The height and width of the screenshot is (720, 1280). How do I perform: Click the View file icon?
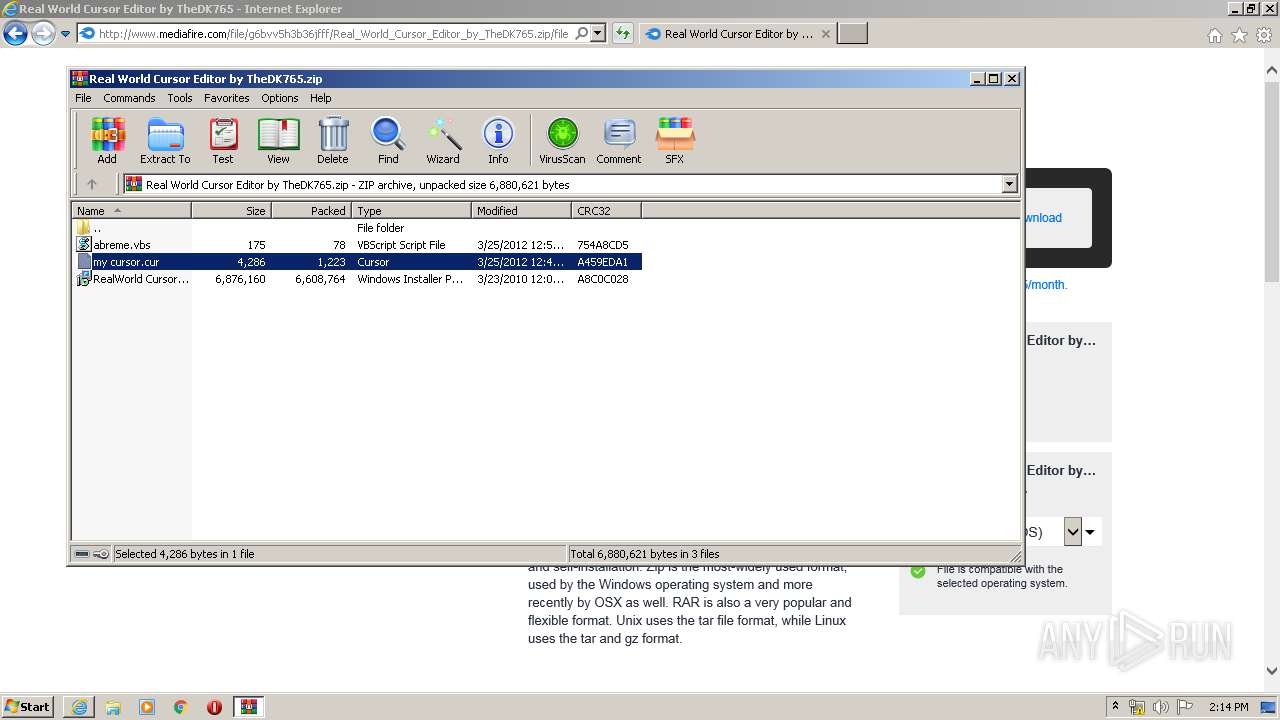click(278, 140)
